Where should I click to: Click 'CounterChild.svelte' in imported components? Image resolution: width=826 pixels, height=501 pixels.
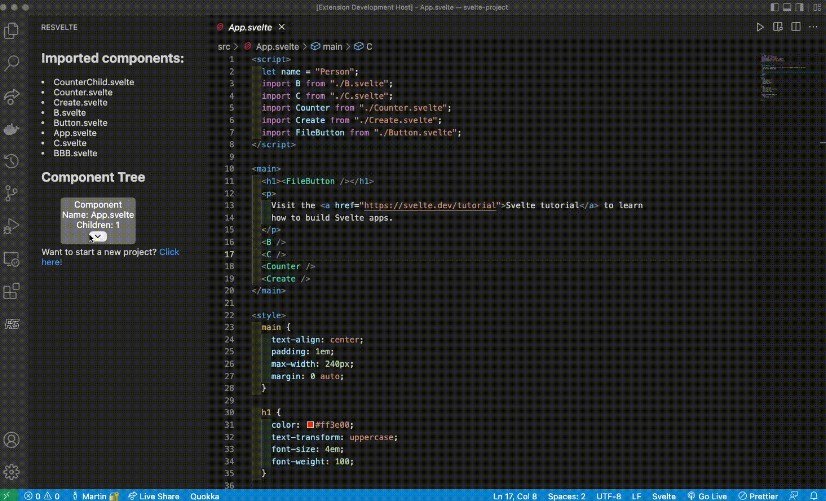[94, 82]
